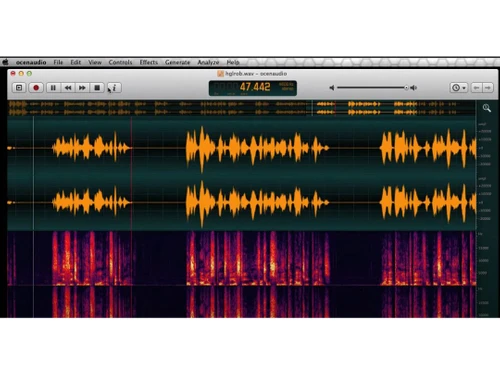
Task: Start recording with the red Record button
Action: [36, 88]
